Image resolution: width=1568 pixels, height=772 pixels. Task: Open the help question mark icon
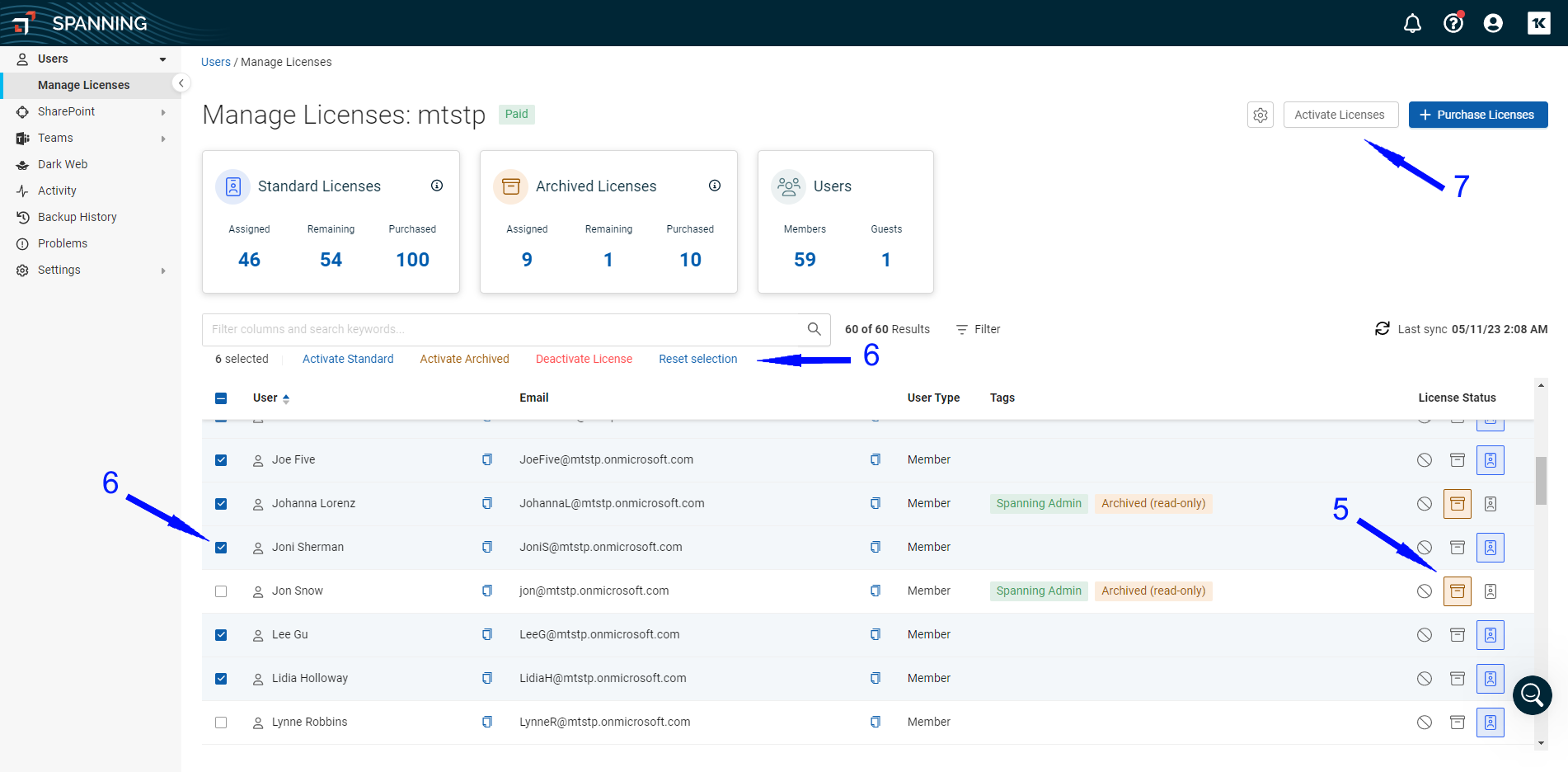1453,23
